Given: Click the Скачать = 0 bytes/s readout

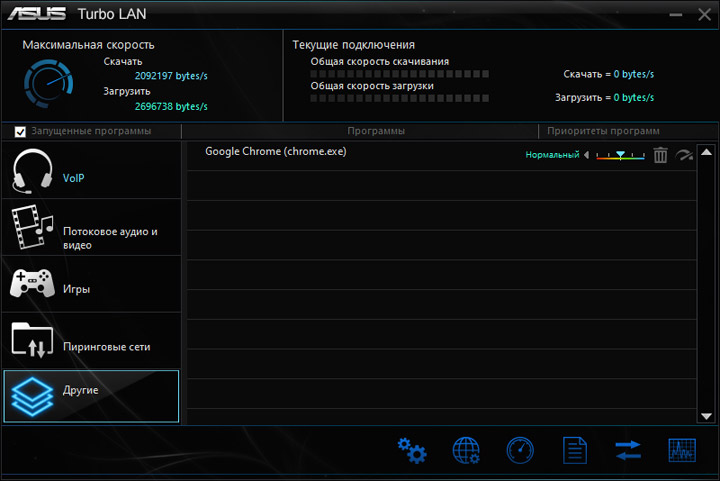Looking at the screenshot, I should 608,74.
